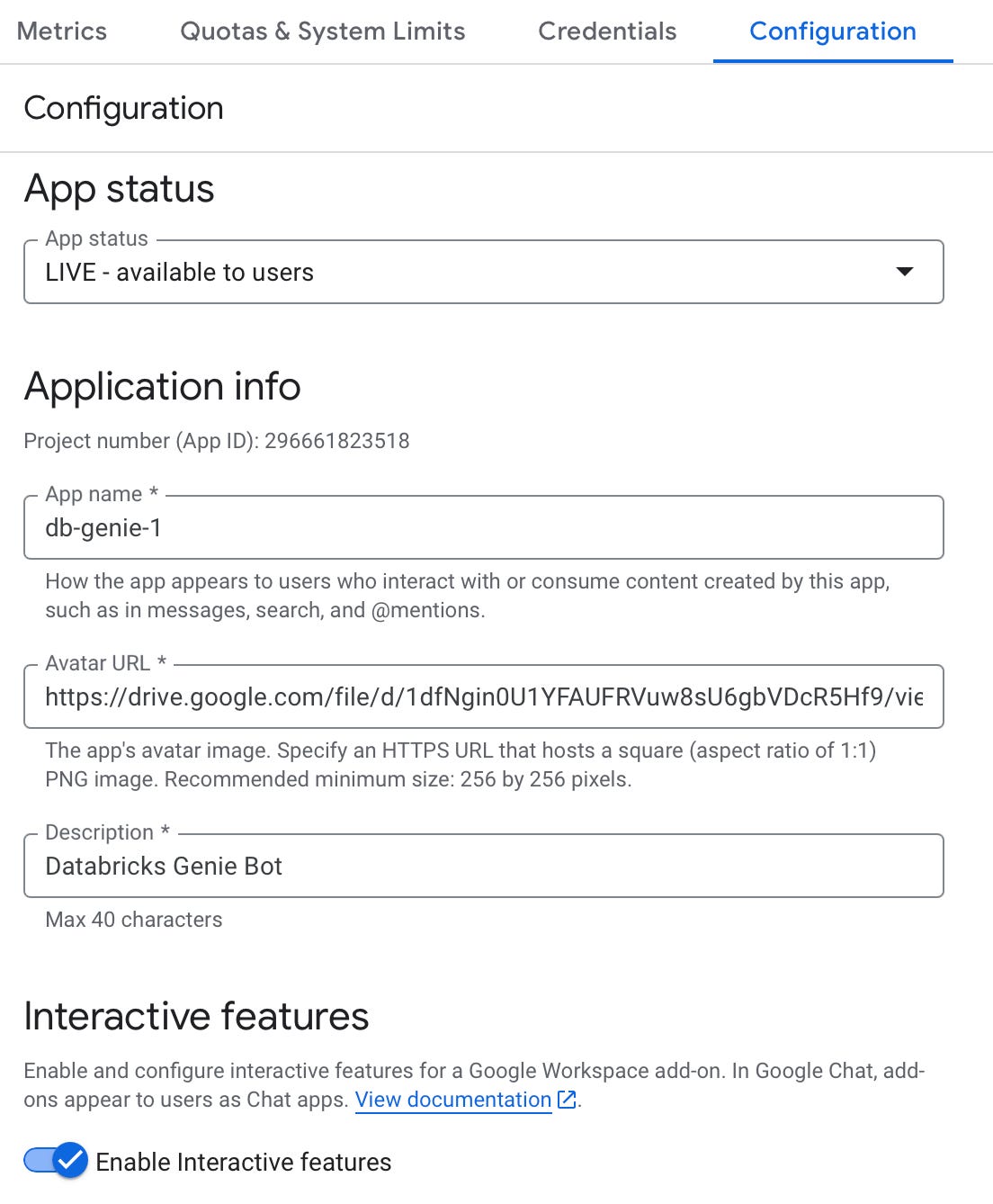Open the View documentation link

[453, 1100]
